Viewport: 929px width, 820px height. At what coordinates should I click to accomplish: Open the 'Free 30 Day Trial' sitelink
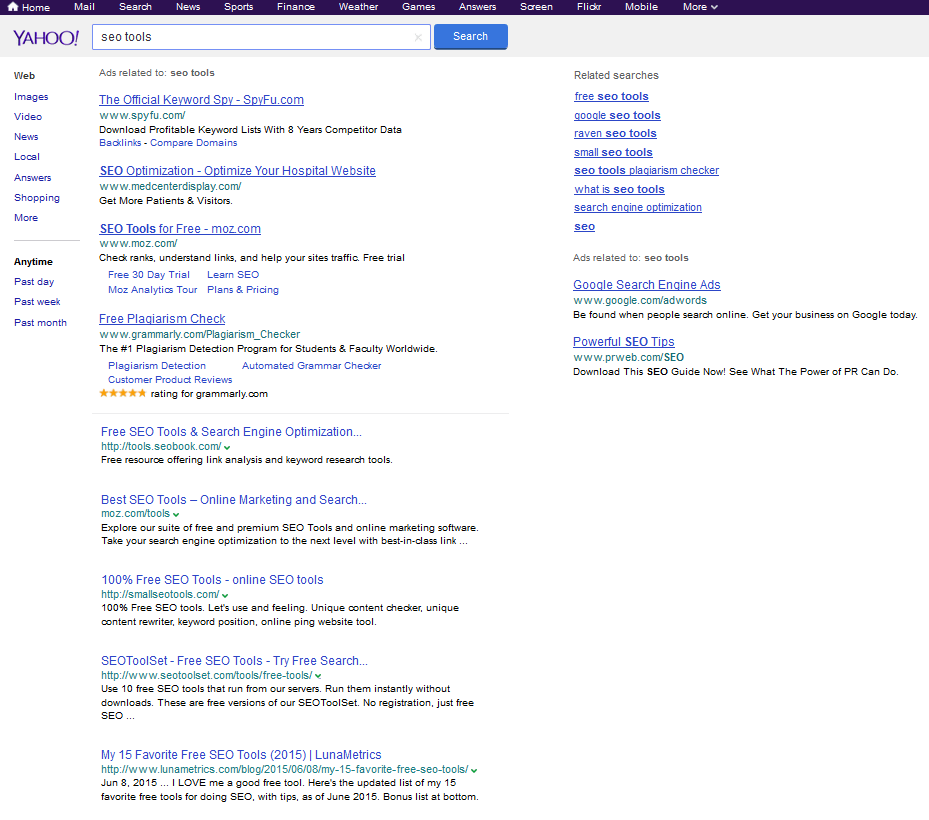[149, 275]
